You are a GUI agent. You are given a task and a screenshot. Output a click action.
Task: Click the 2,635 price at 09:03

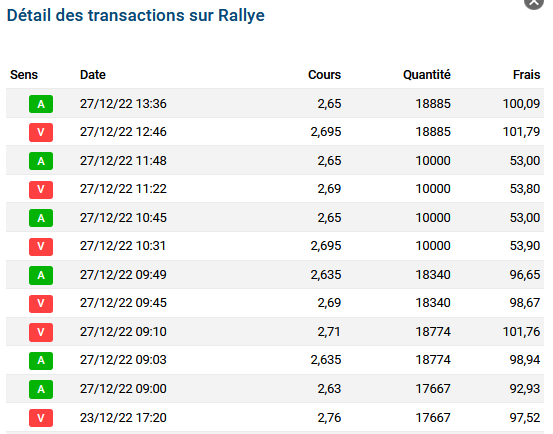(x=326, y=360)
